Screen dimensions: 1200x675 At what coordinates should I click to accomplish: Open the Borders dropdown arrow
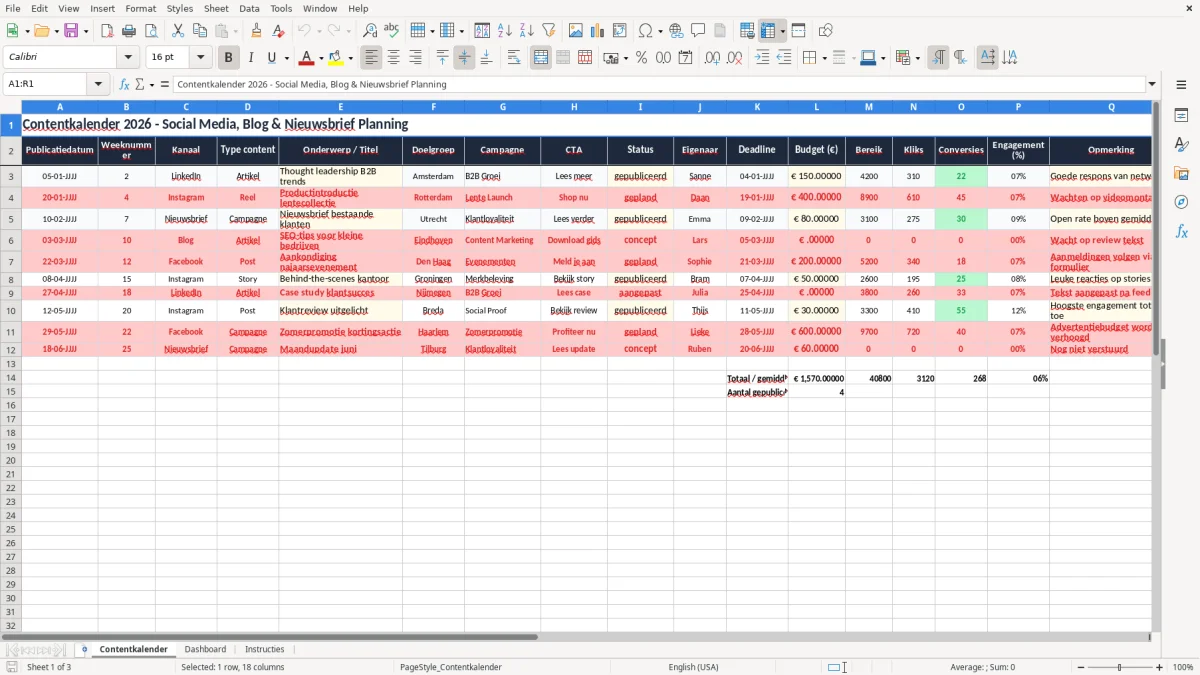[x=824, y=58]
